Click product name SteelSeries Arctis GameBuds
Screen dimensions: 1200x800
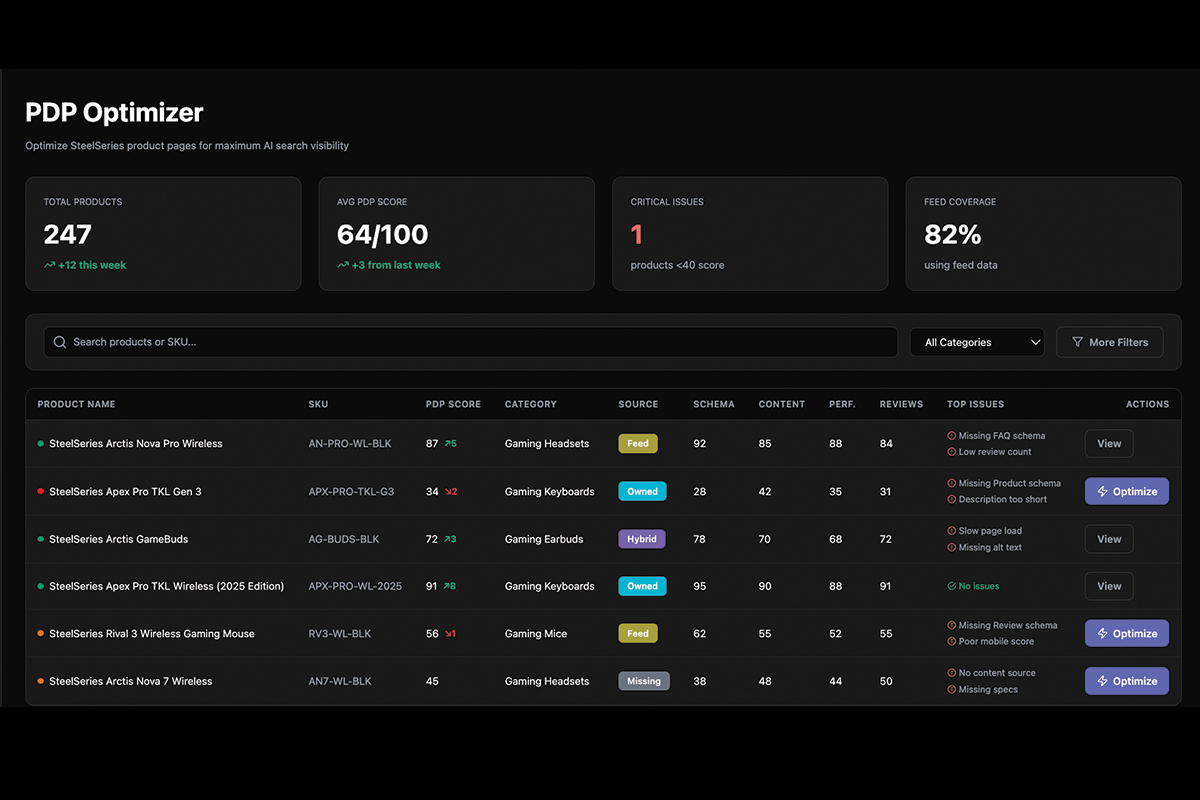(119, 539)
